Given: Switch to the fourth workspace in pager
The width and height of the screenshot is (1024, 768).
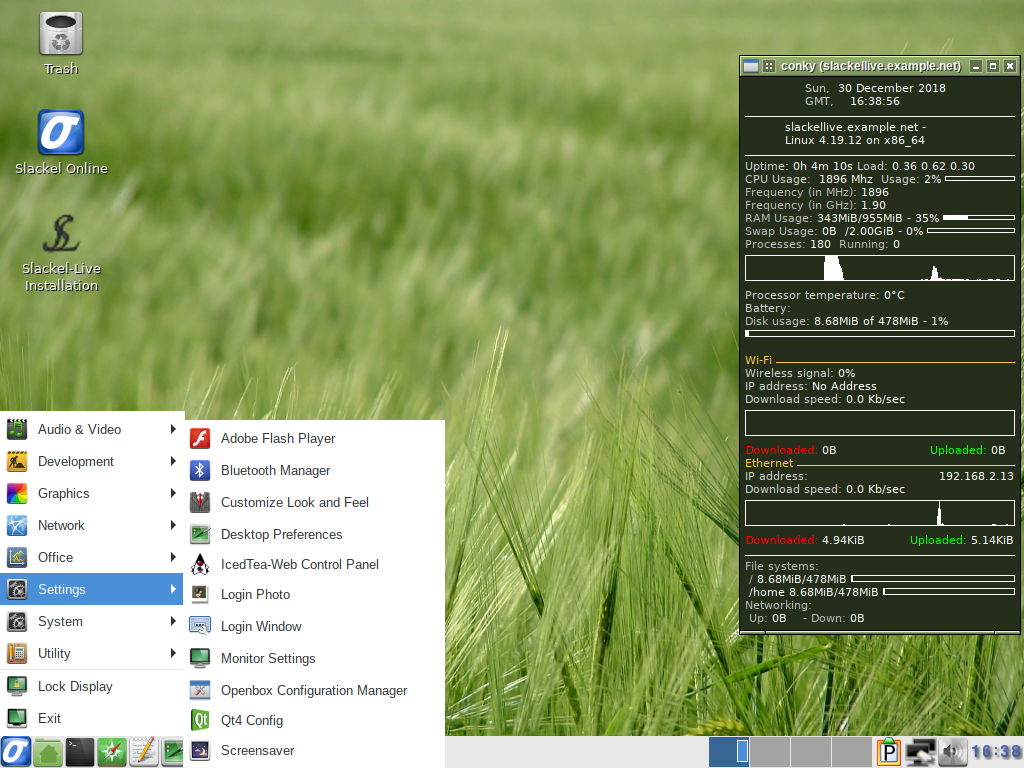Looking at the screenshot, I should point(851,752).
